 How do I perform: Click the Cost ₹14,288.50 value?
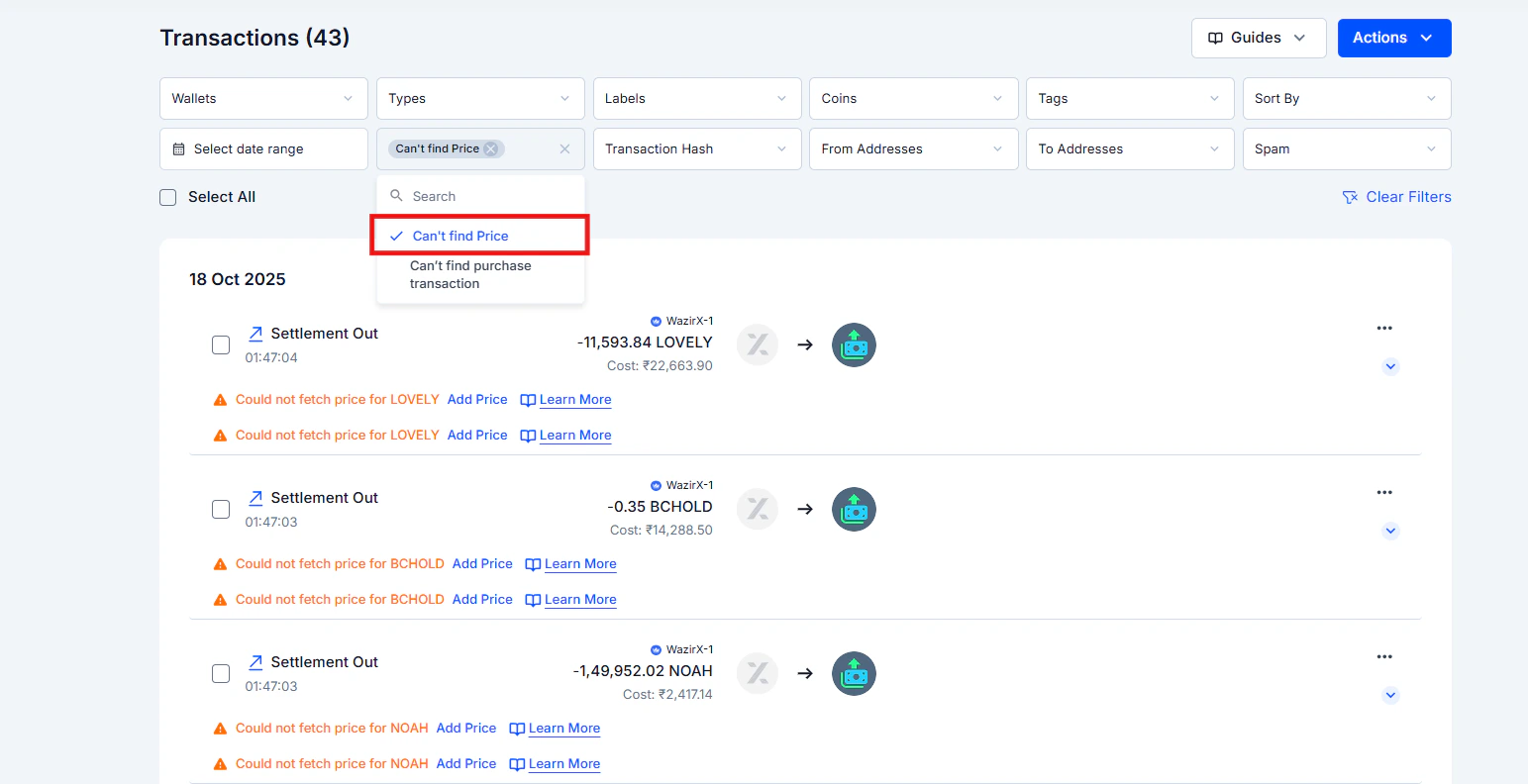pyautogui.click(x=662, y=530)
